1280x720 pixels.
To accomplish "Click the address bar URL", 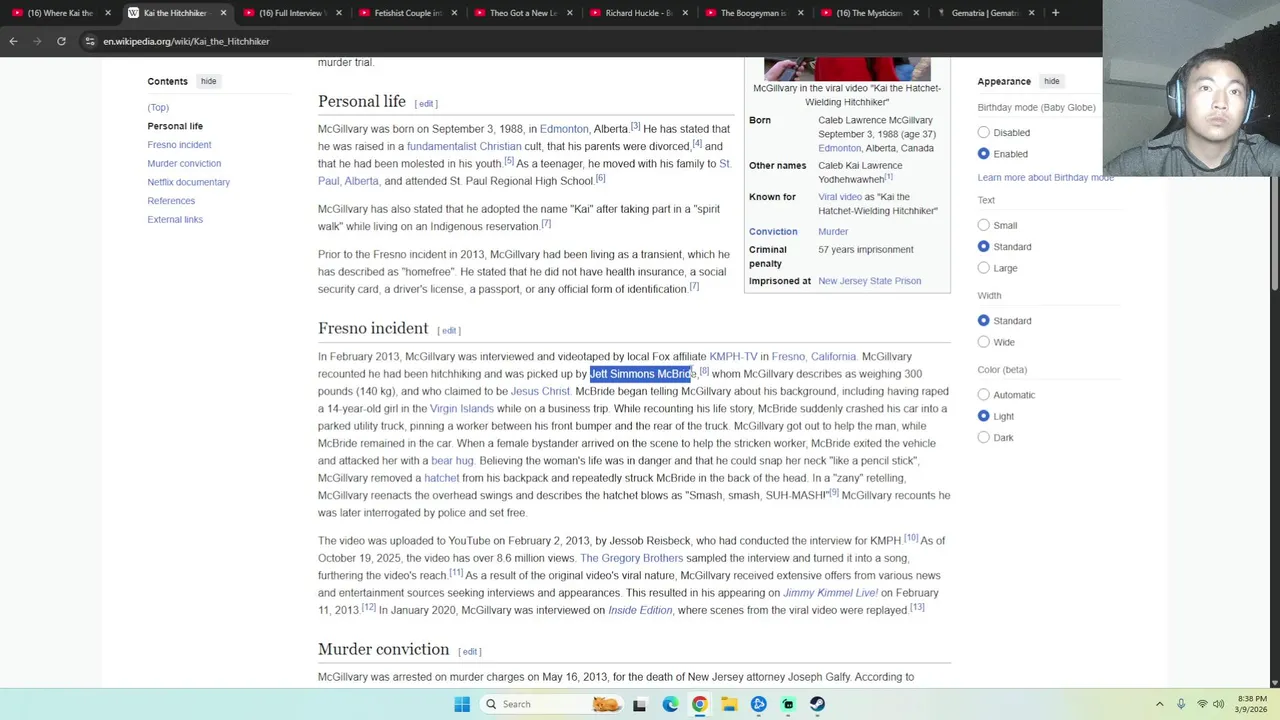I will (186, 41).
